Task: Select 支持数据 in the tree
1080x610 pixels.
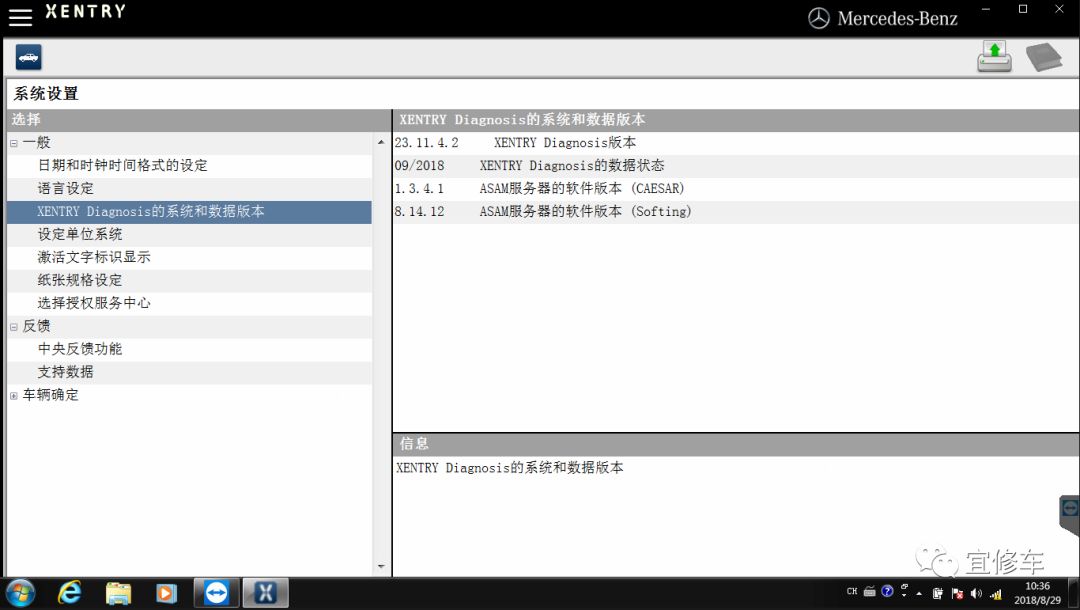Action: point(65,372)
